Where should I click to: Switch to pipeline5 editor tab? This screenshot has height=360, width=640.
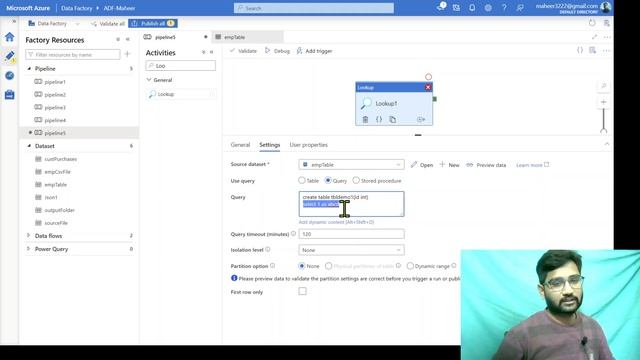(176, 37)
